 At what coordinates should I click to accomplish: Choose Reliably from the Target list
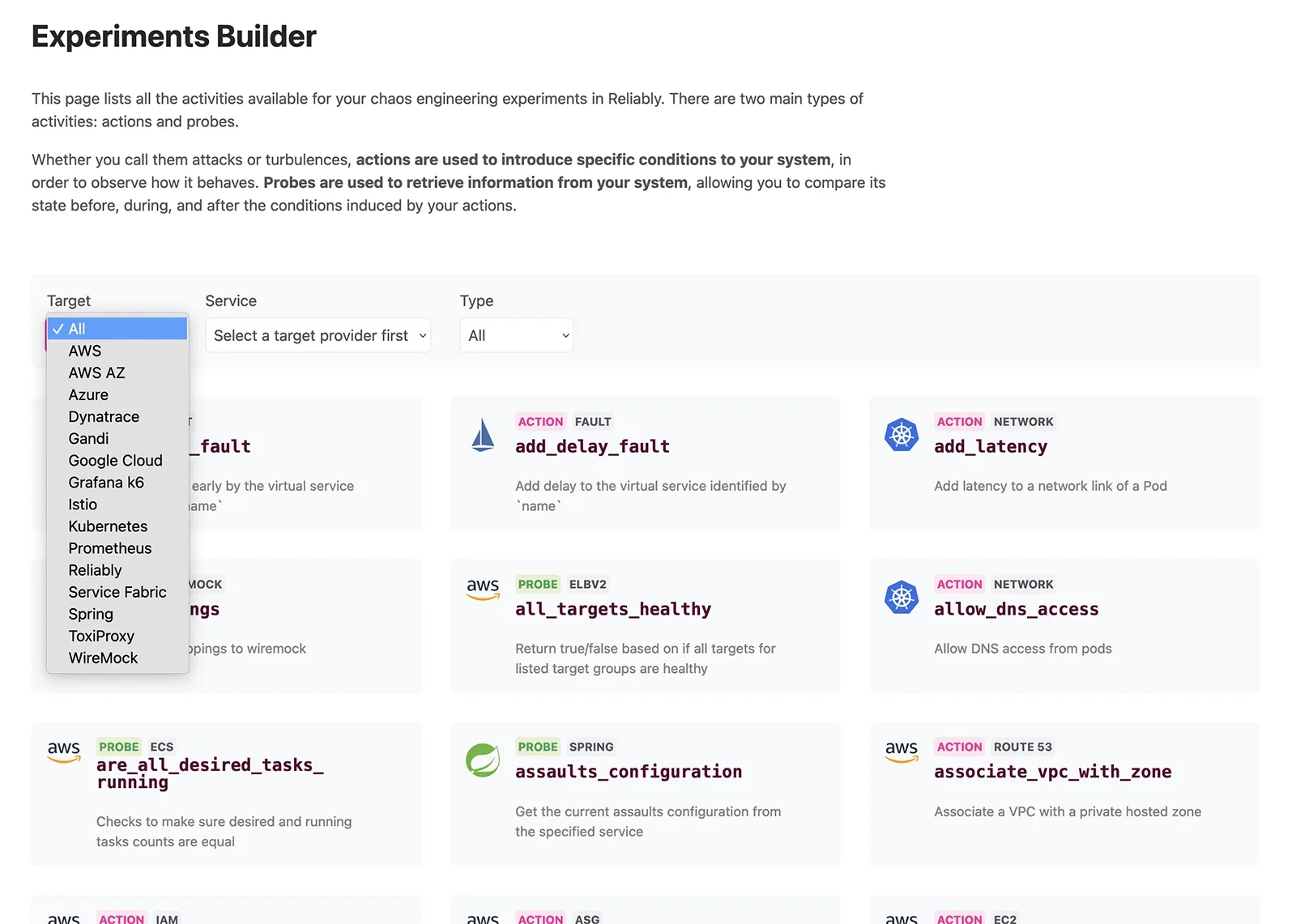[x=117, y=570]
